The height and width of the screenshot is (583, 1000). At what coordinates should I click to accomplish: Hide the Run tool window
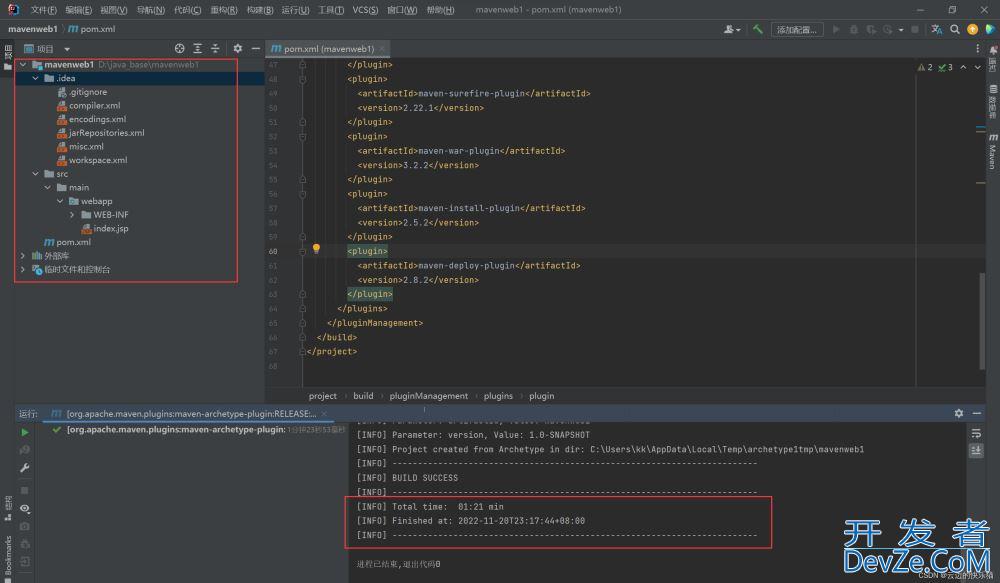point(976,413)
